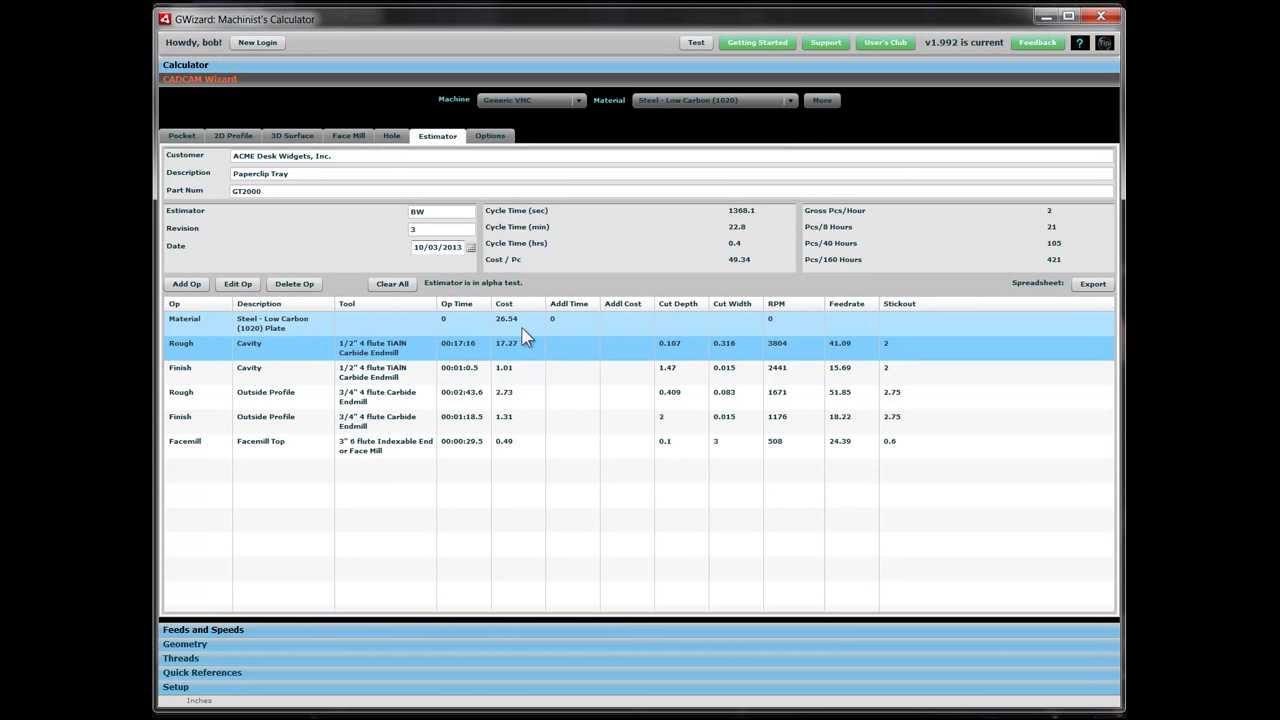The image size is (1280, 720).
Task: Click the Description field with Paperclip Tray
Action: 672,174
